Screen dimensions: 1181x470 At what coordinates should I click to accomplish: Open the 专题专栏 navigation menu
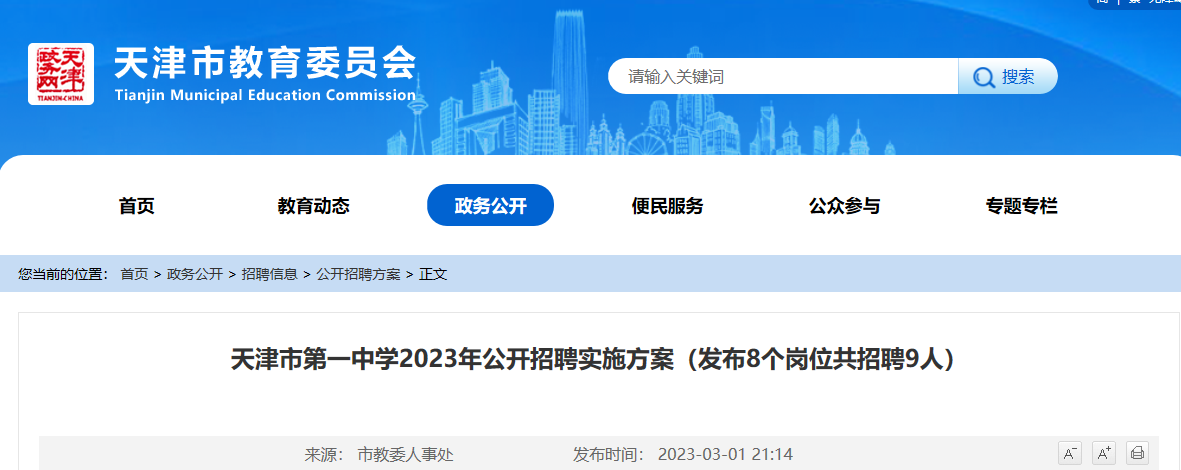pos(1021,206)
